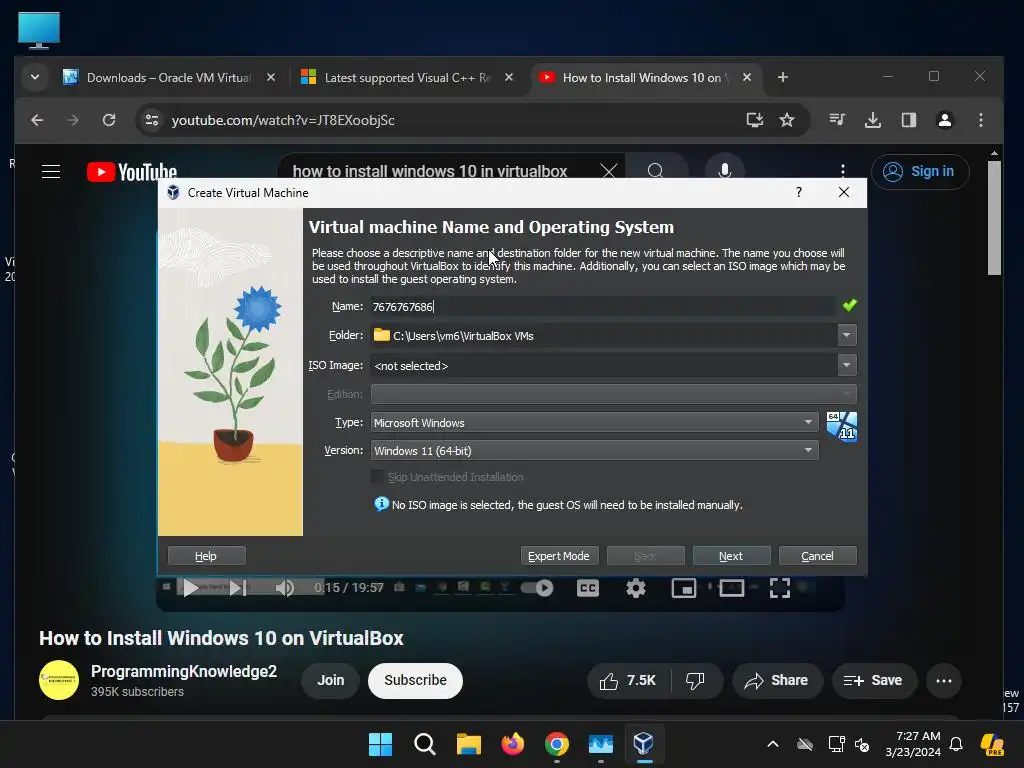This screenshot has height=768, width=1024.
Task: Click the Windows 11 64-bit OS type icon
Action: 841,426
